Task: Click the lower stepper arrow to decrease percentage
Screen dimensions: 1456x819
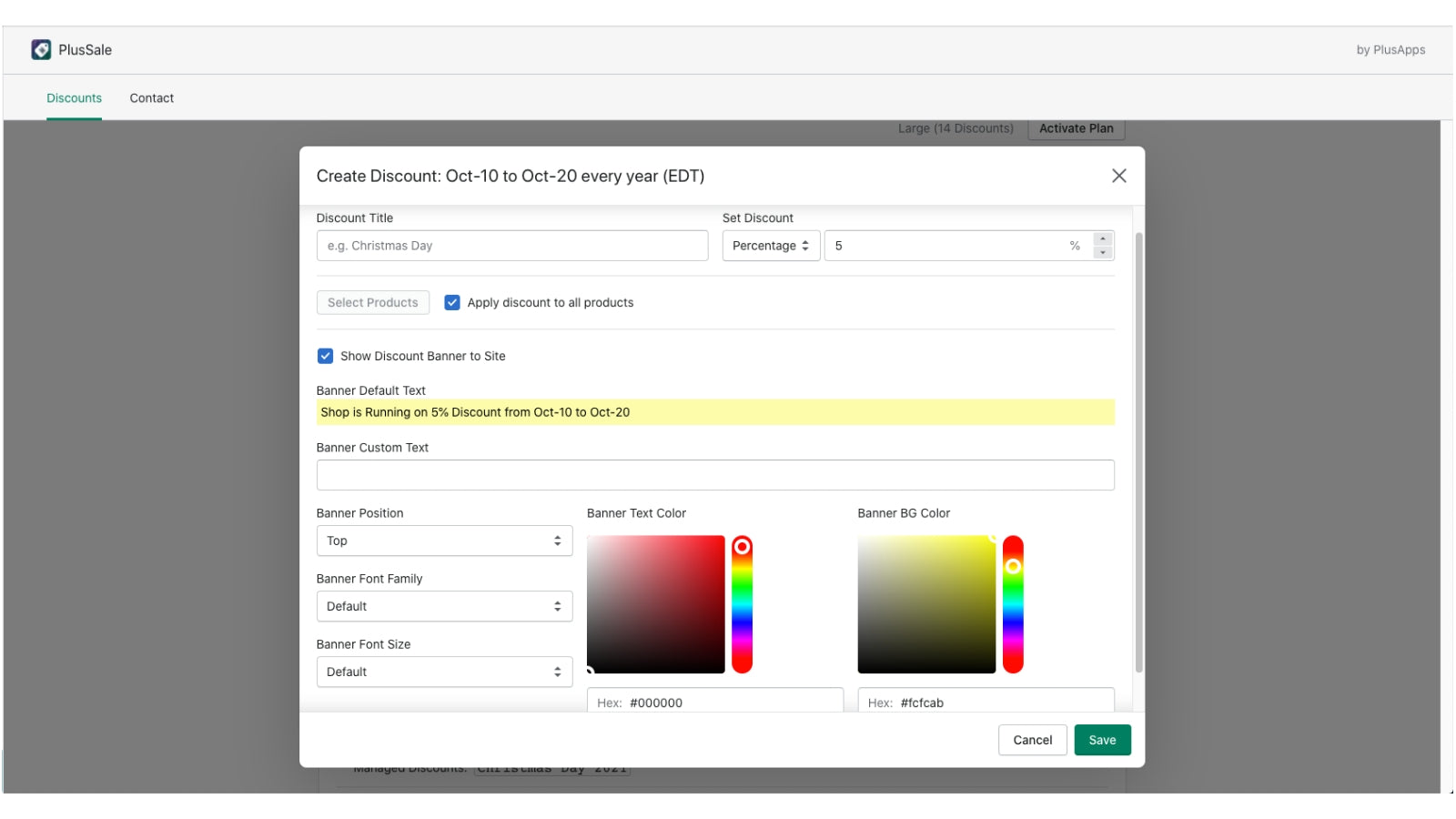Action: tap(1101, 251)
